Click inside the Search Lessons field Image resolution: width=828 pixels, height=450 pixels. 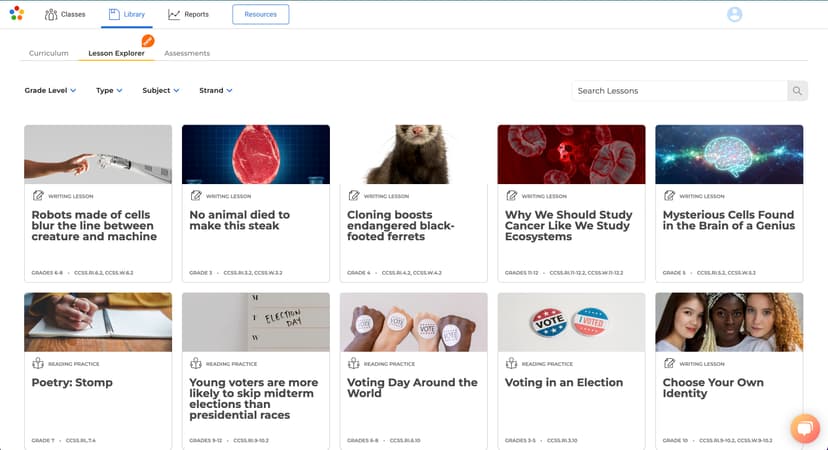[679, 91]
